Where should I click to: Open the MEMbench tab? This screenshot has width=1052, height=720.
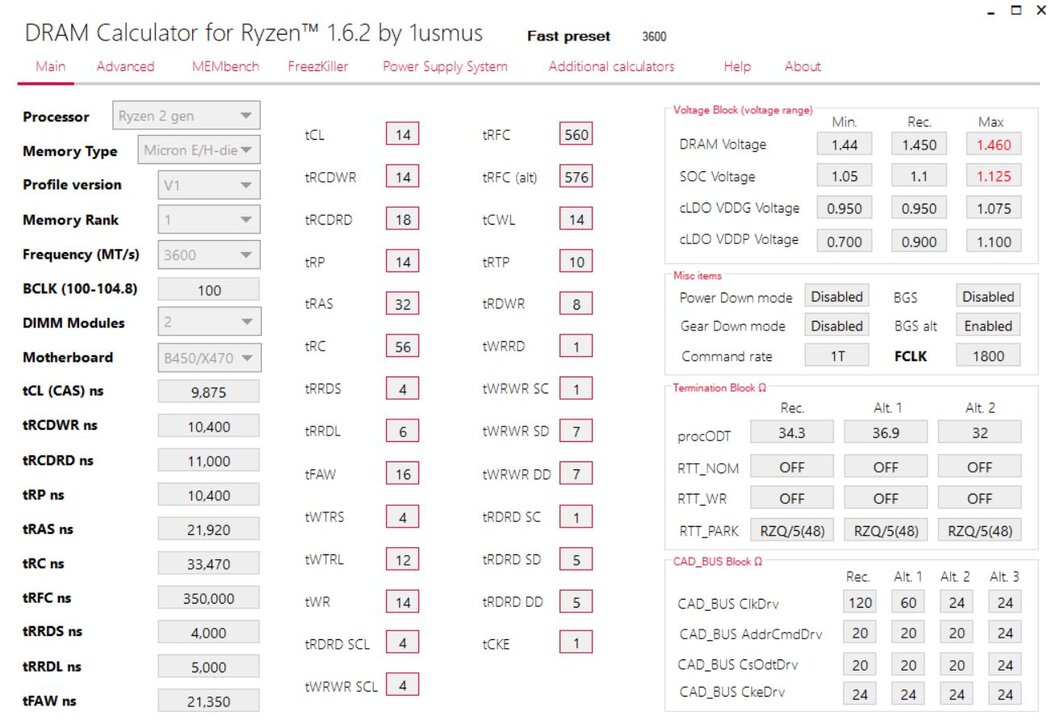click(225, 66)
